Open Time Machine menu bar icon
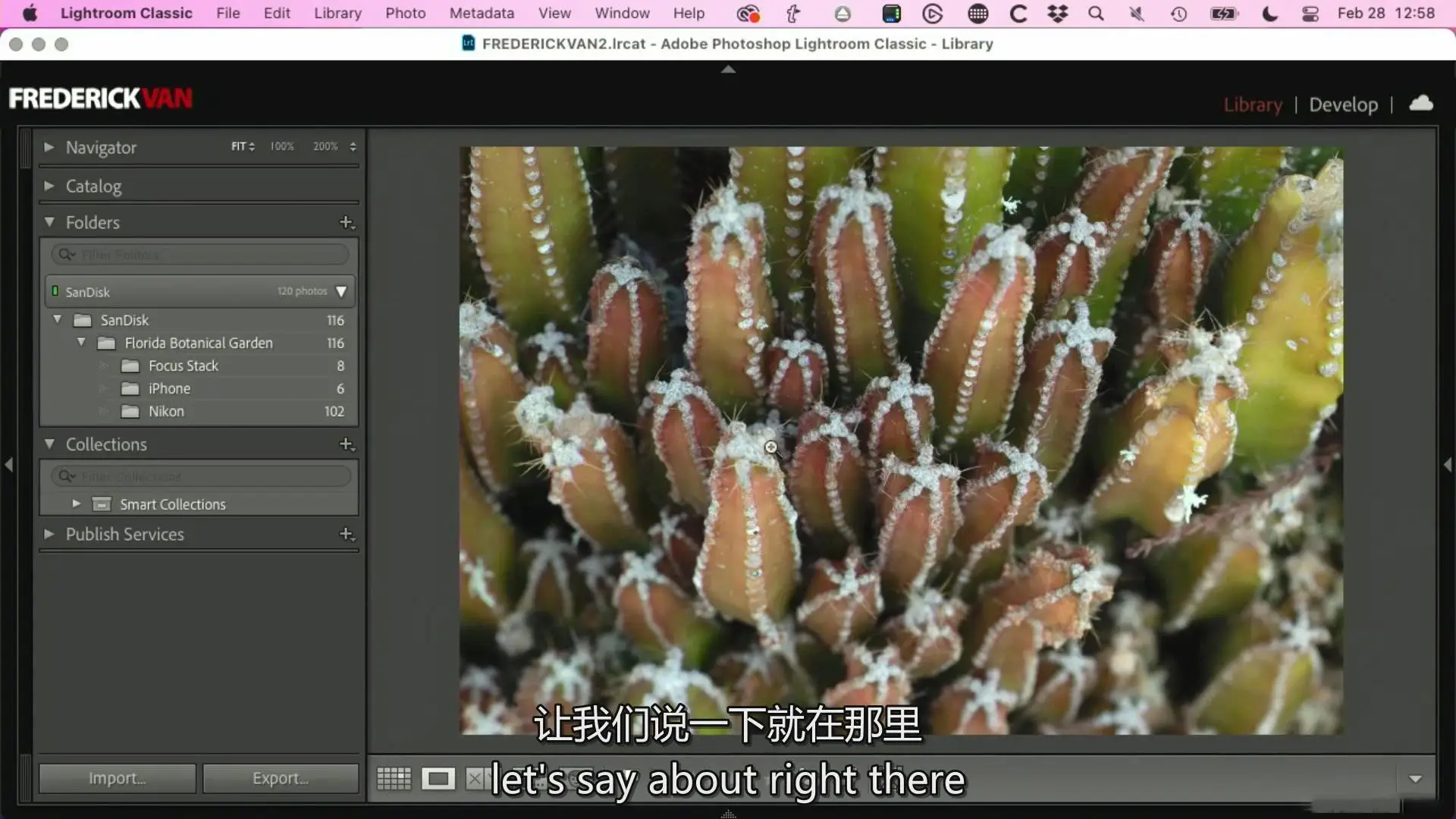The width and height of the screenshot is (1456, 819). [x=1178, y=13]
